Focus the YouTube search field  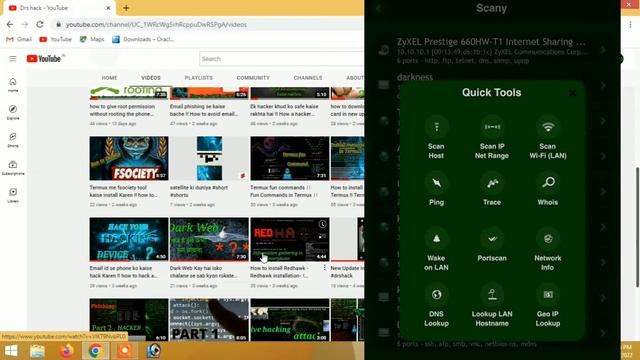click(x=282, y=59)
